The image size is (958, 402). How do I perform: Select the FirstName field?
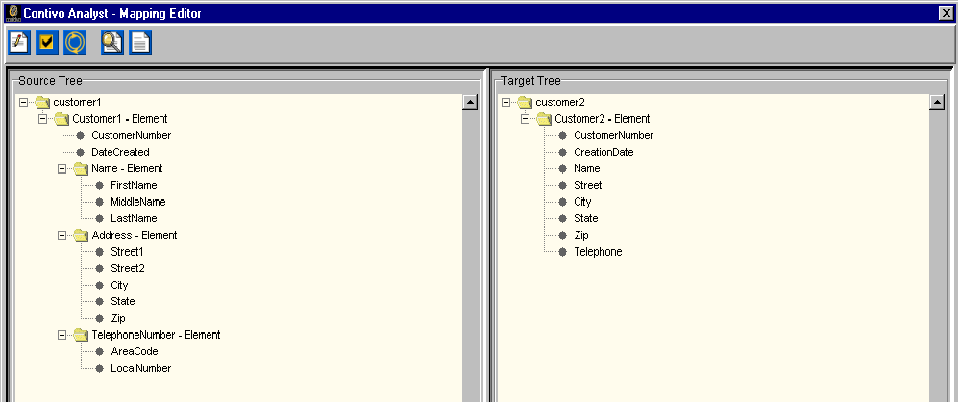tap(134, 185)
